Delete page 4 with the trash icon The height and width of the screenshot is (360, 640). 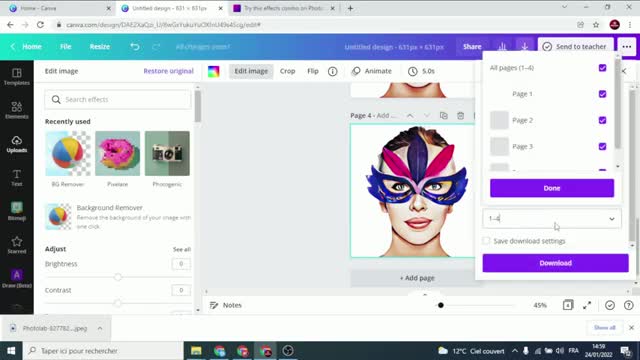pyautogui.click(x=460, y=116)
